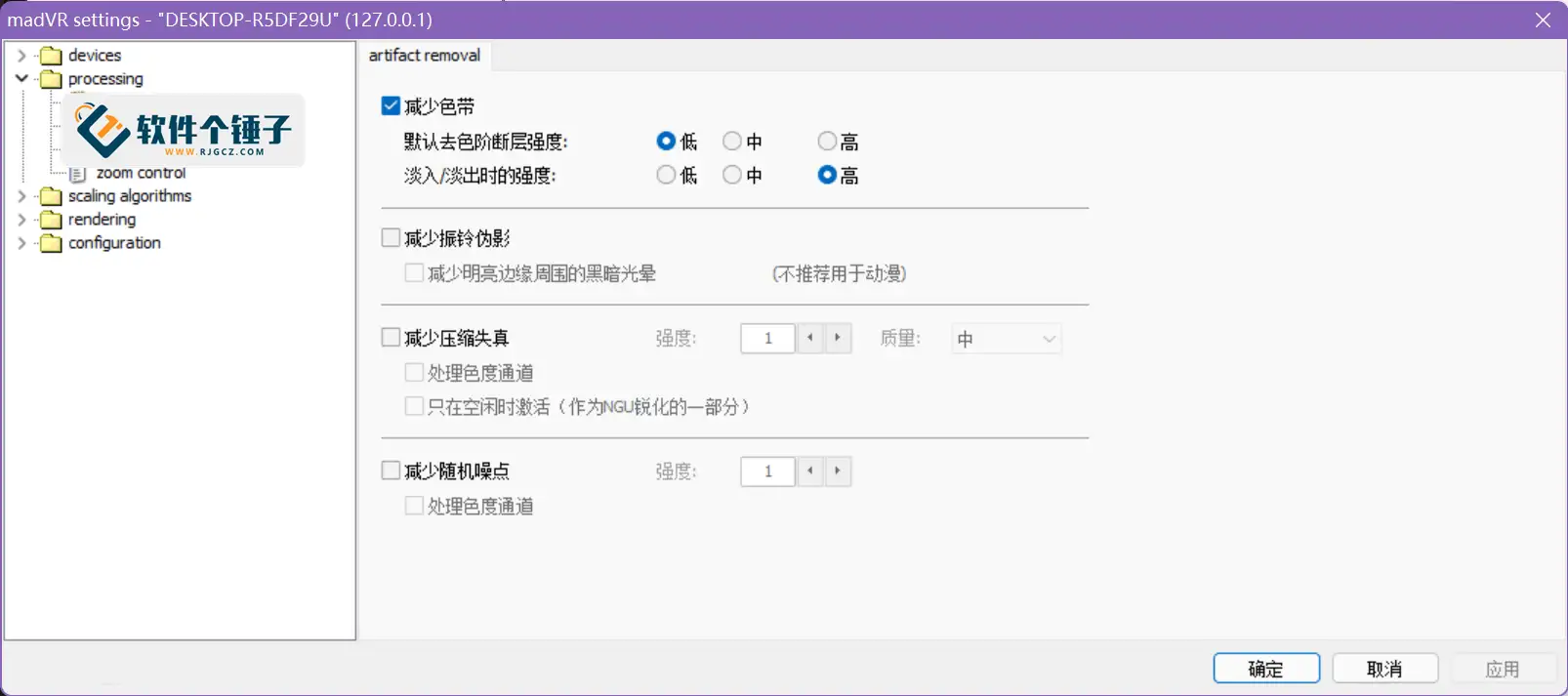Select the scaling algorithms label
Image resolution: width=1568 pixels, height=696 pixels.
tap(130, 196)
